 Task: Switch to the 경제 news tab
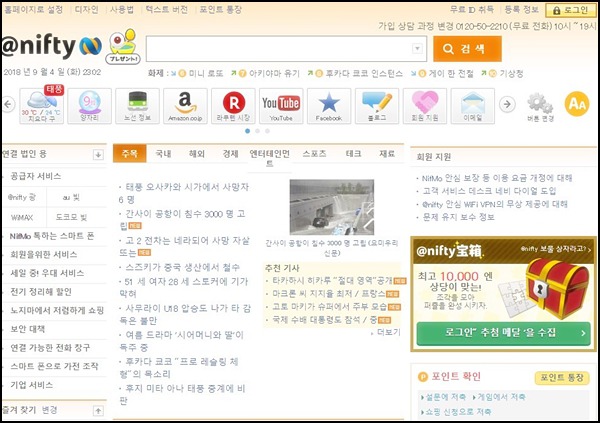click(x=231, y=154)
